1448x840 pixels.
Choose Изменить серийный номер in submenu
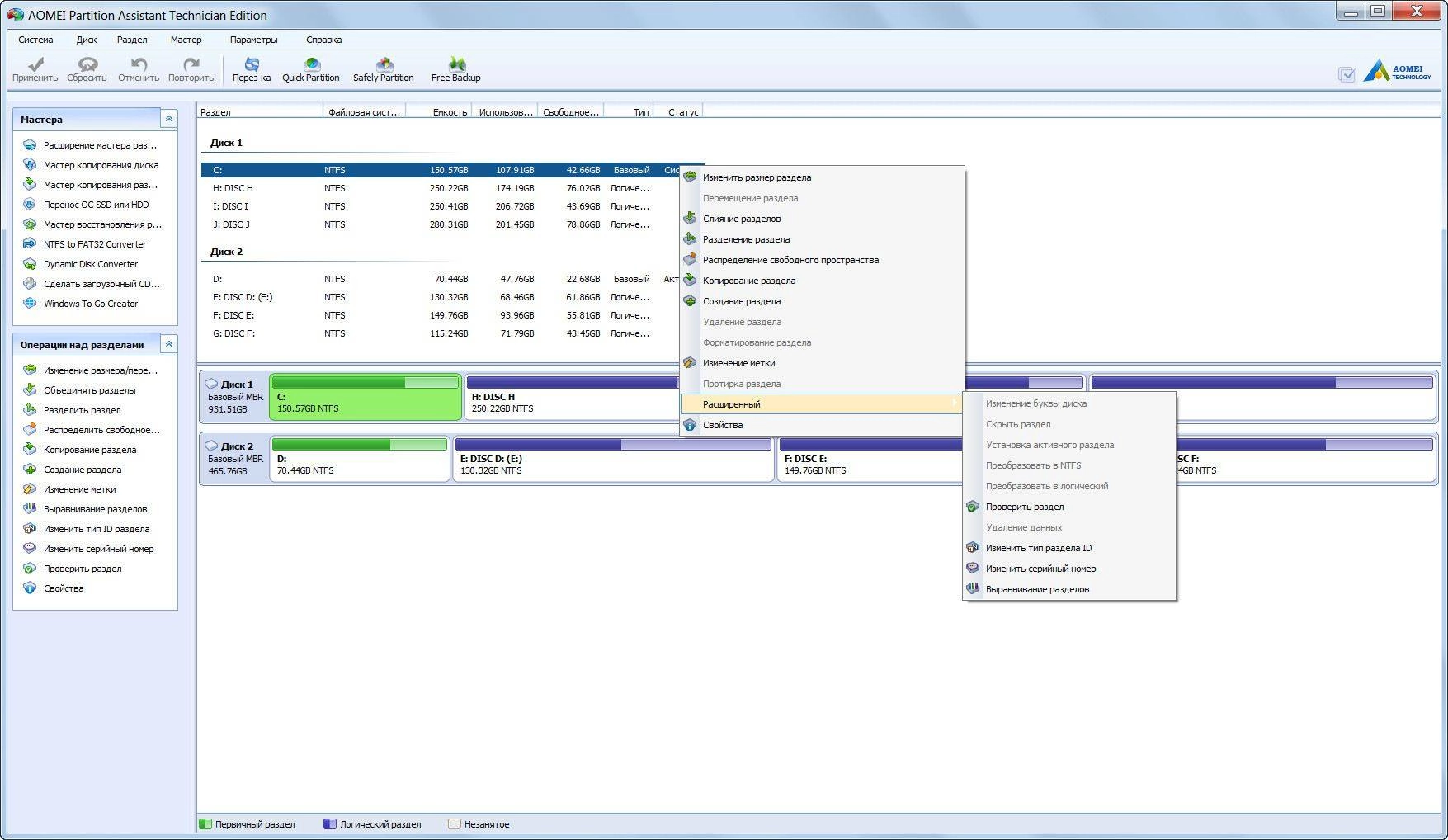pyautogui.click(x=1069, y=569)
